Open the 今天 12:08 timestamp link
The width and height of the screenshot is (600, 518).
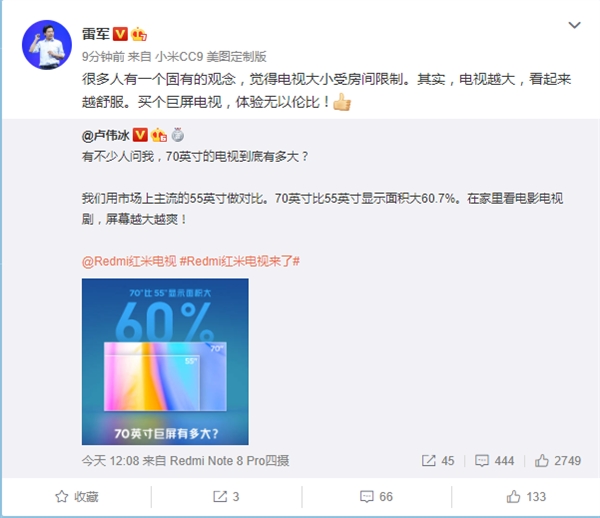111,461
